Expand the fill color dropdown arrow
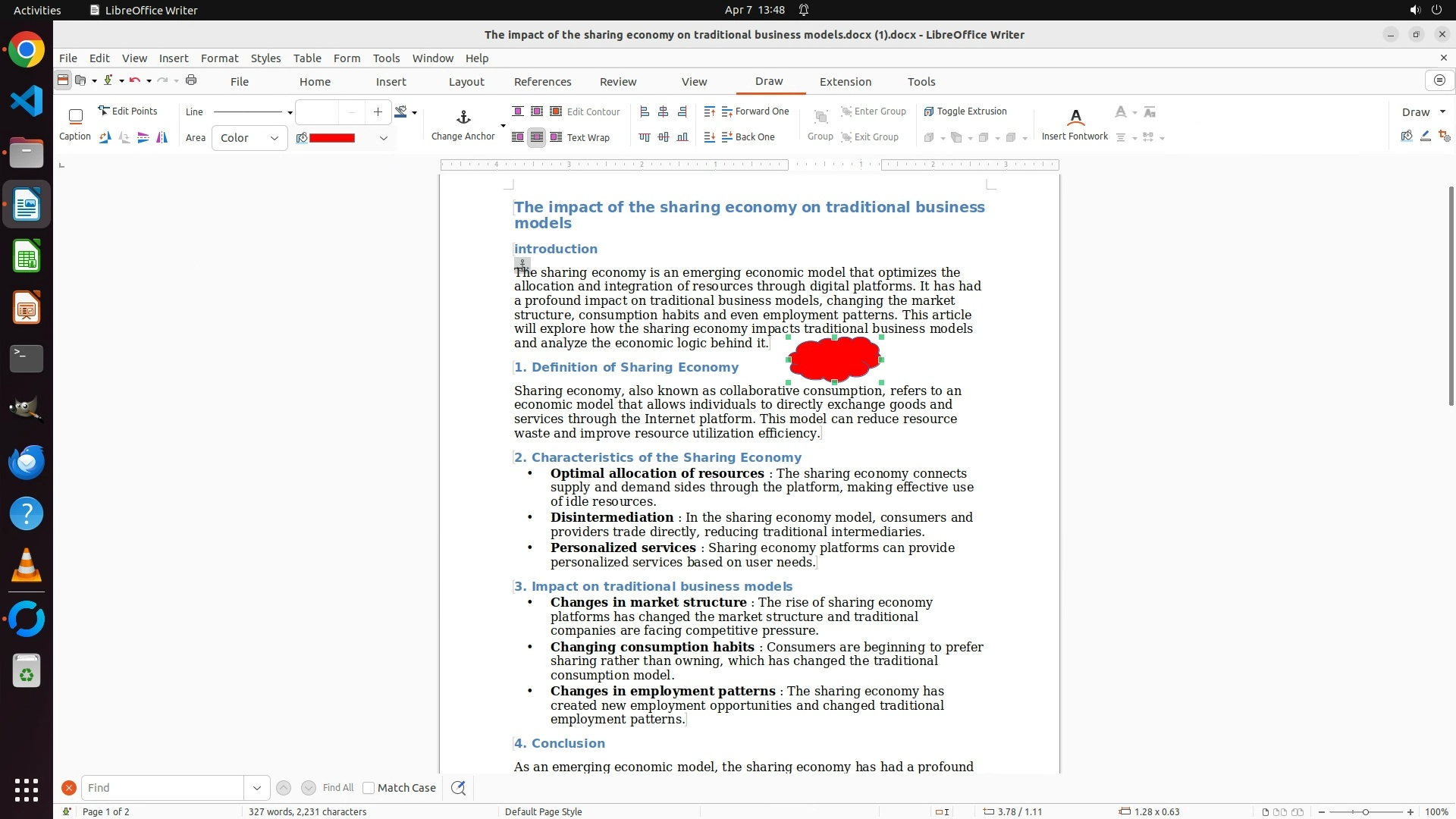1456x819 pixels. coord(384,138)
